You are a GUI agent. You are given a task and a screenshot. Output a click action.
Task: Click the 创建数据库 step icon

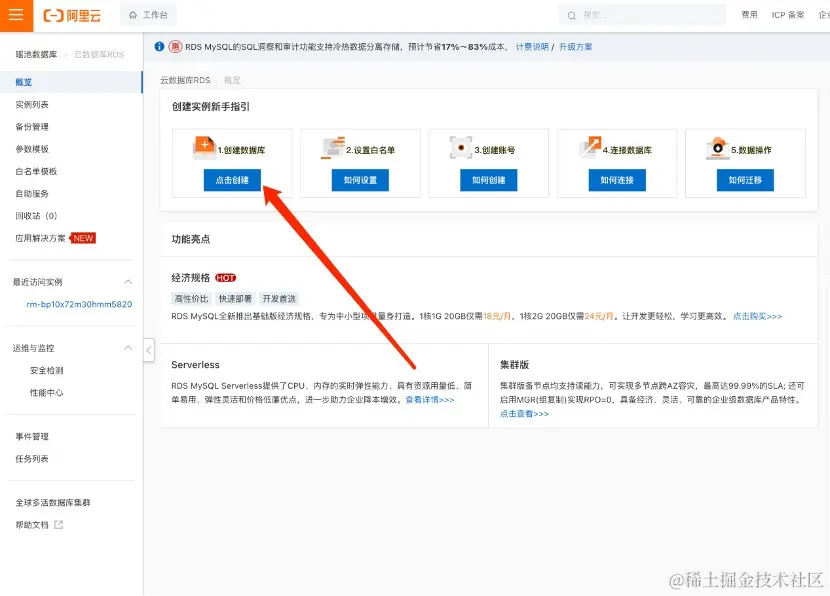(x=204, y=148)
